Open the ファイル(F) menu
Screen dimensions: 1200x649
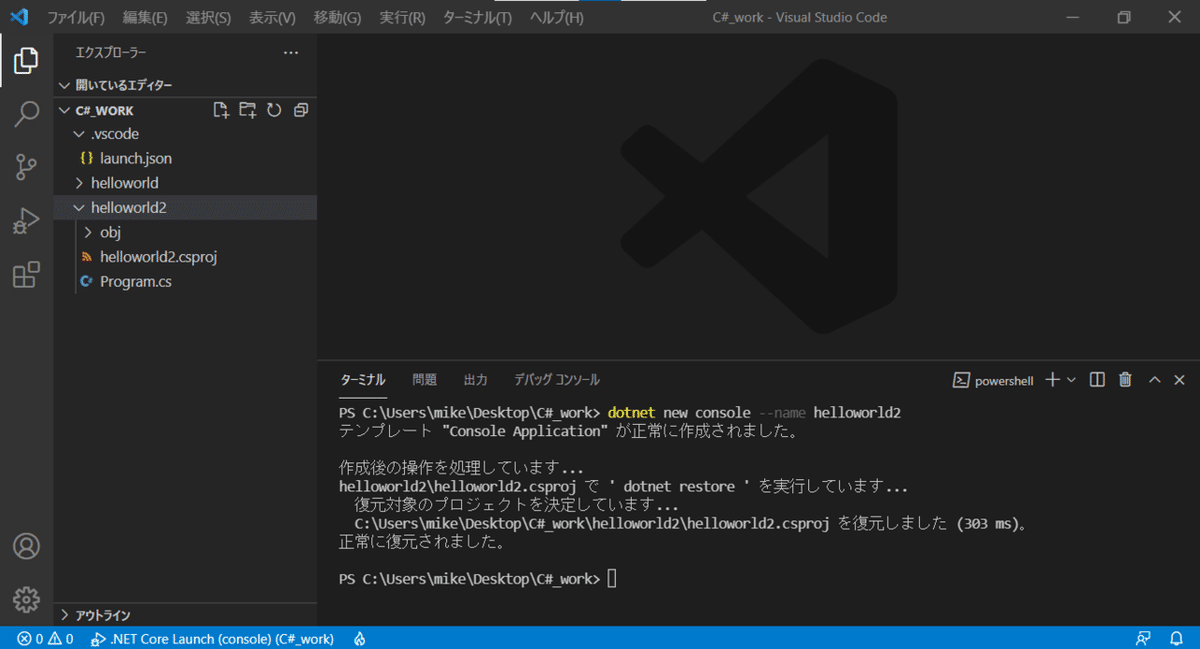tap(75, 18)
